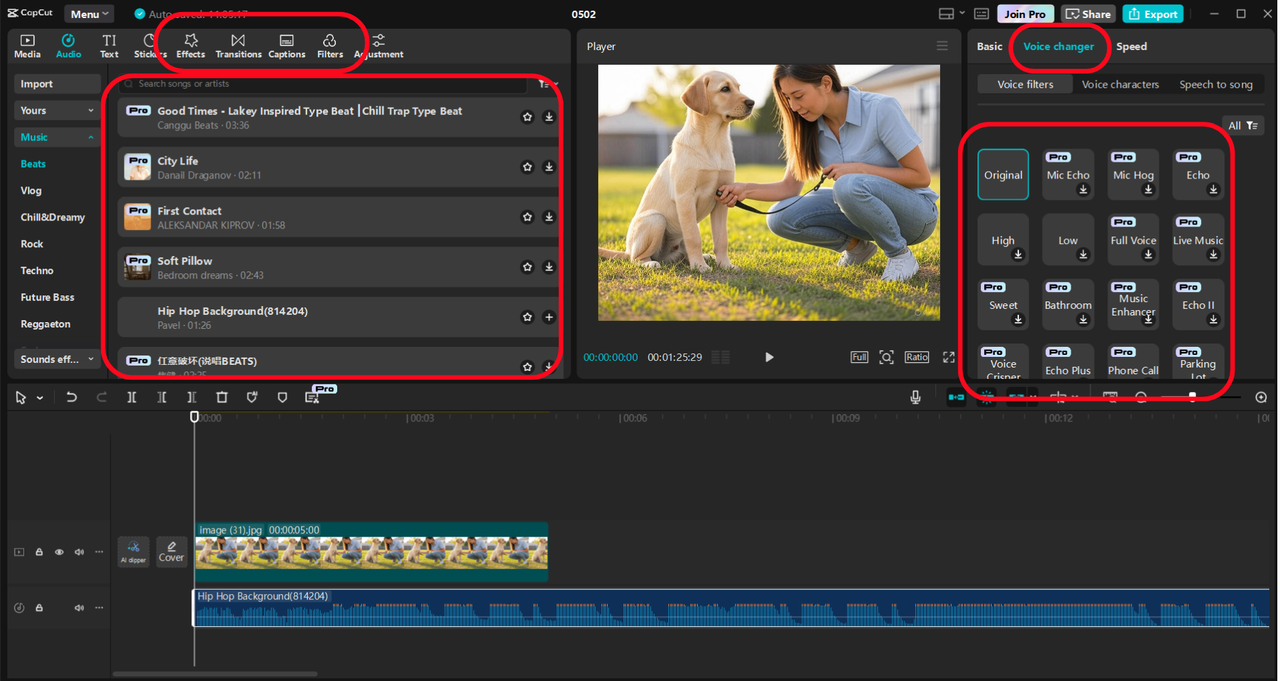1280x681 pixels.
Task: Open the pointer tool mode dropdown arrow
Action: pyautogui.click(x=40, y=398)
